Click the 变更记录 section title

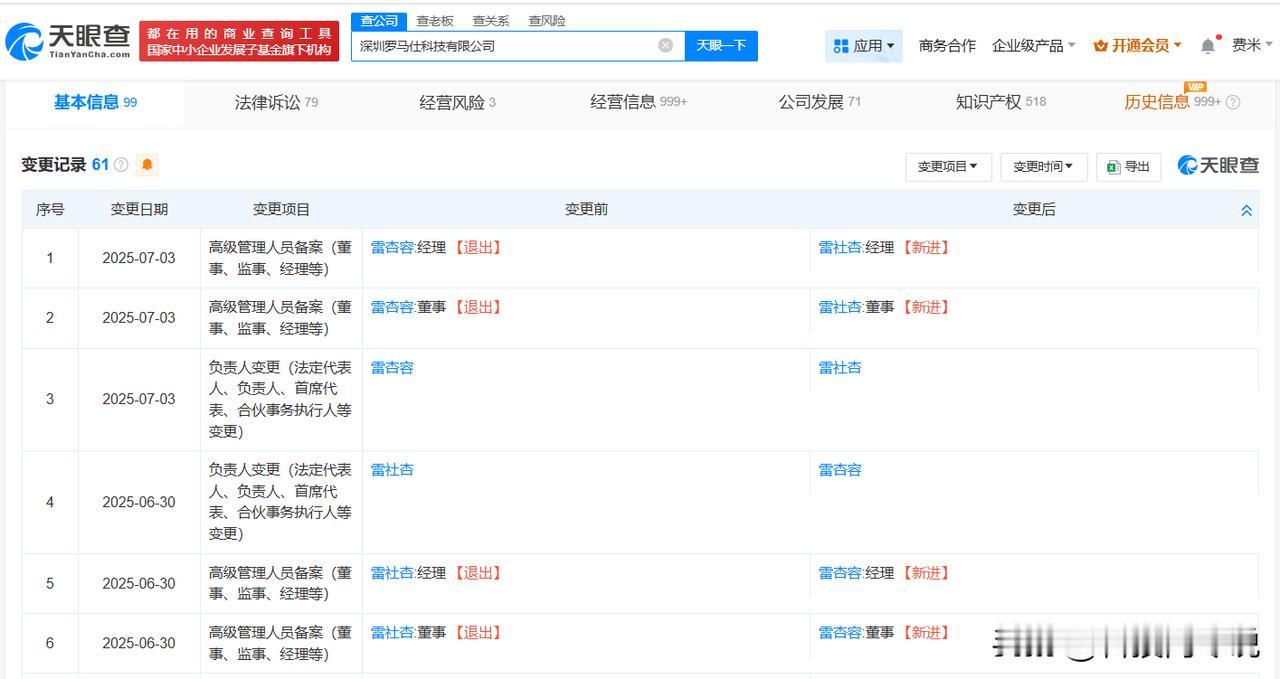[54, 164]
